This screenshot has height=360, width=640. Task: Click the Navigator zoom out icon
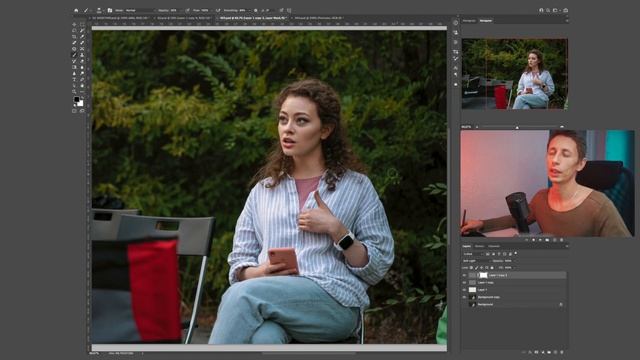tap(477, 127)
